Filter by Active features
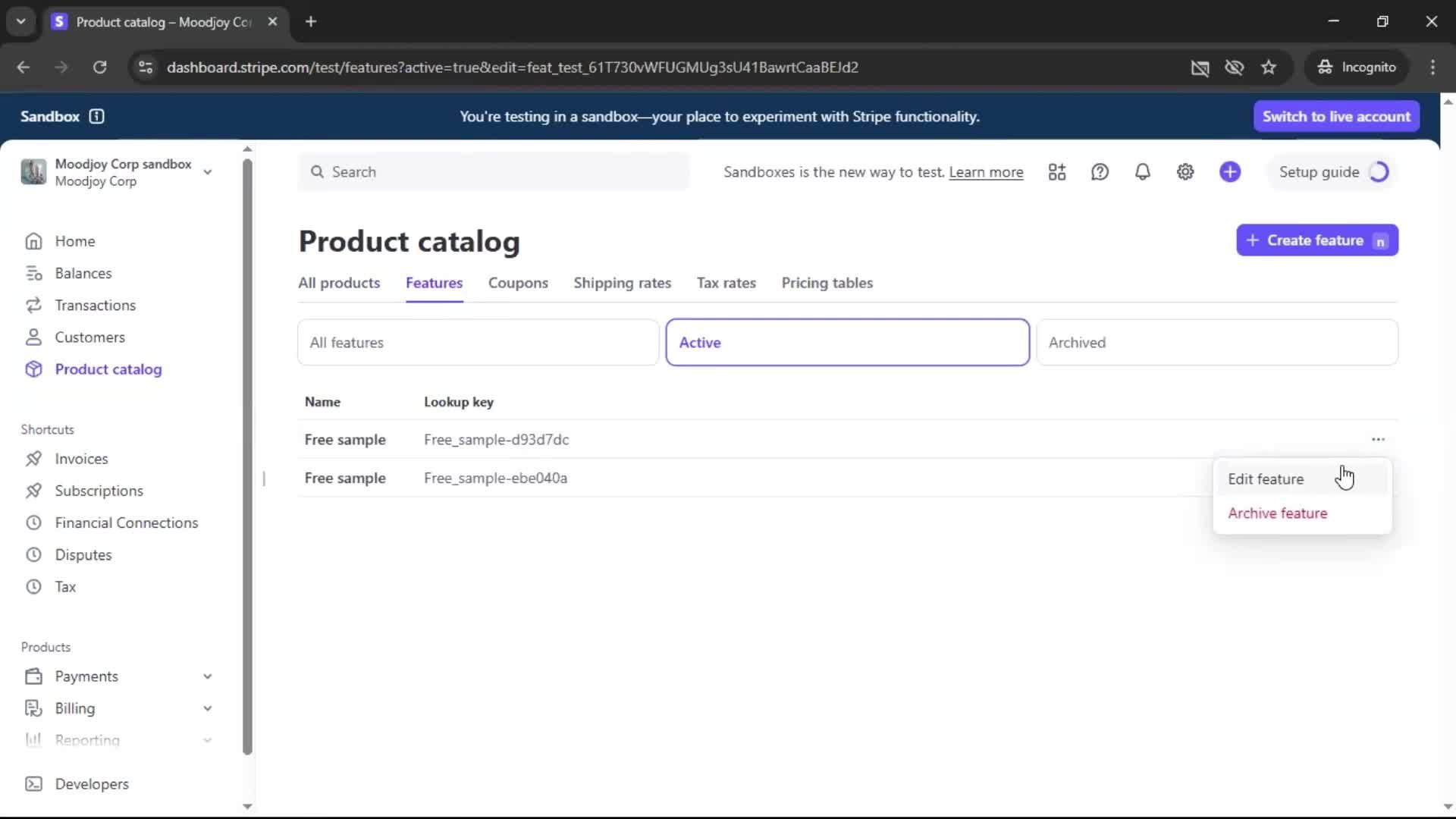The image size is (1456, 819). (x=847, y=343)
